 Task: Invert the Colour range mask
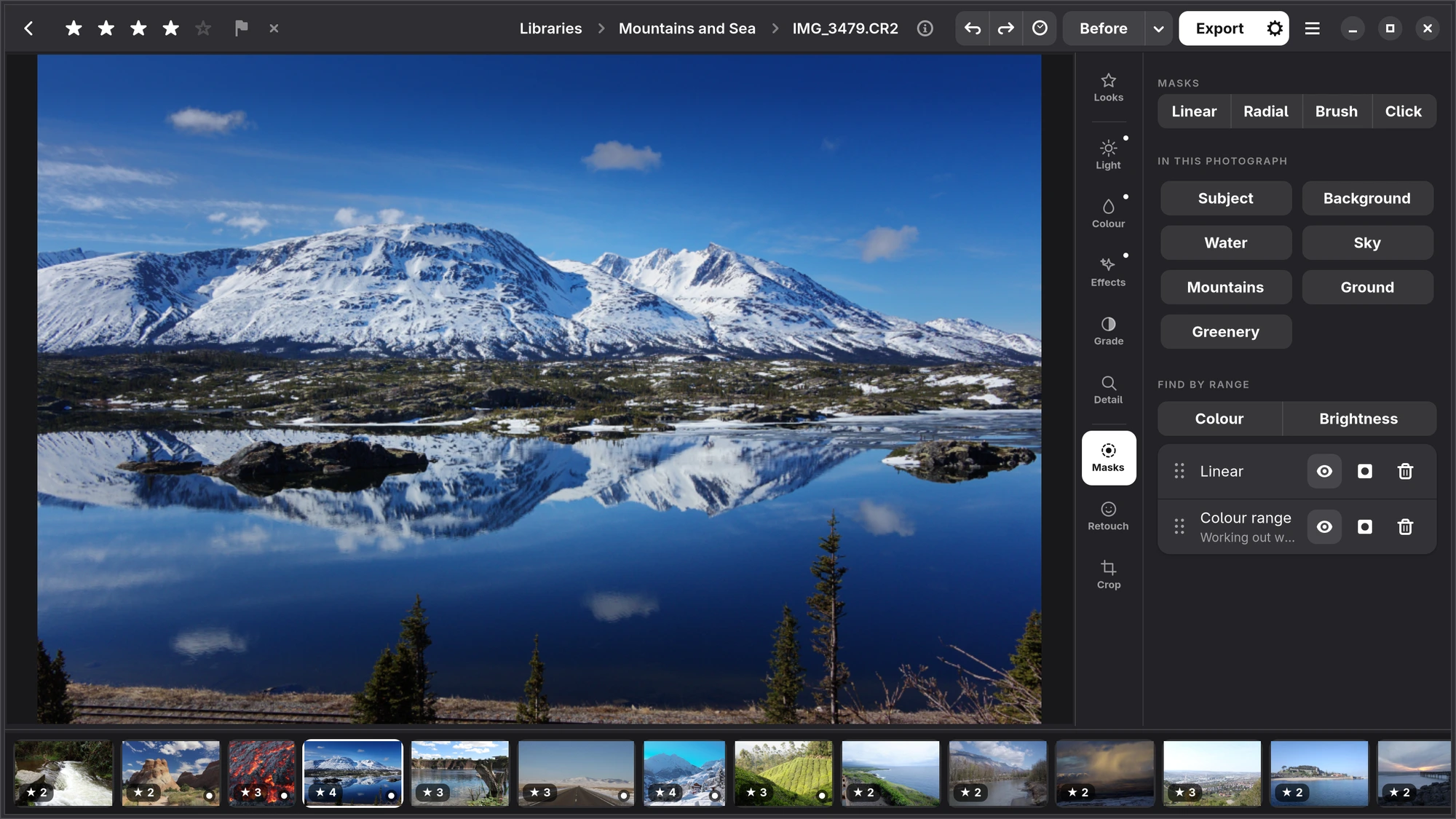[1365, 526]
